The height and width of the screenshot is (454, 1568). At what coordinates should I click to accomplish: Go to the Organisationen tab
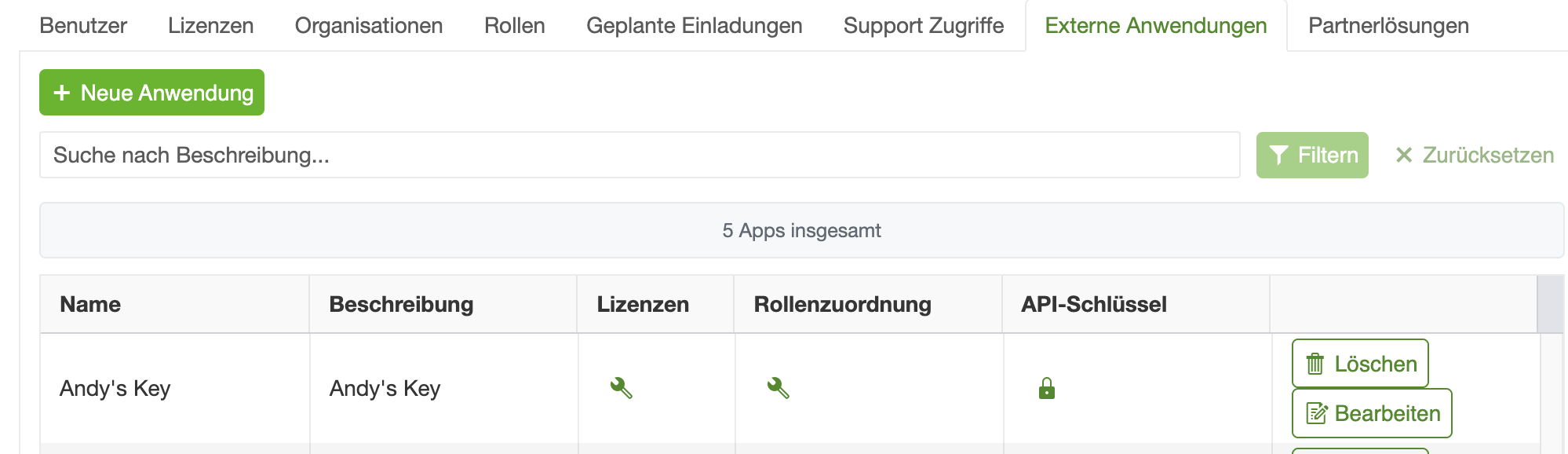point(369,26)
